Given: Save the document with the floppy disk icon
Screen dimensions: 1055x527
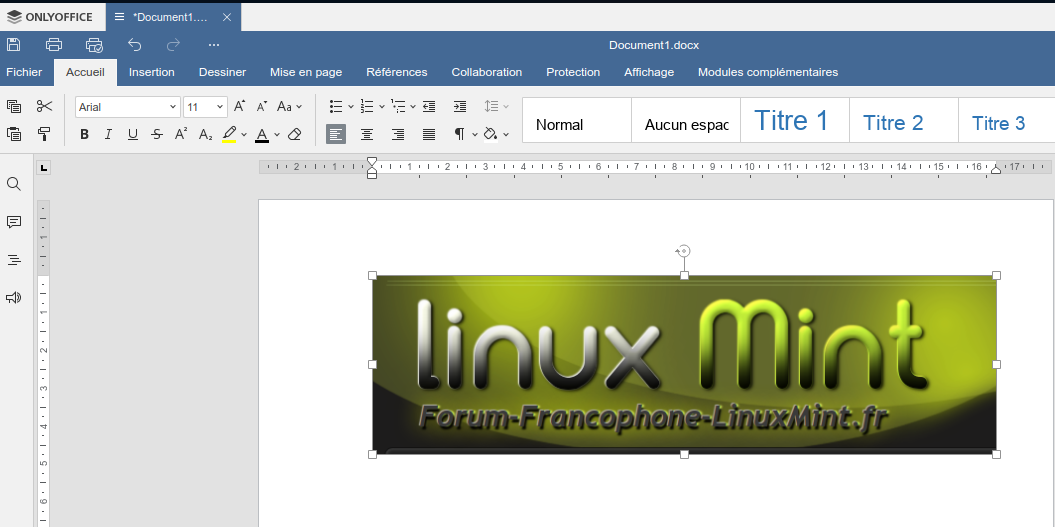Looking at the screenshot, I should point(13,45).
